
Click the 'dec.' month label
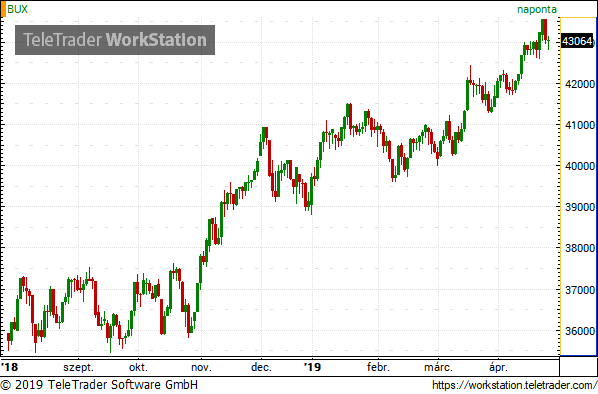261,367
